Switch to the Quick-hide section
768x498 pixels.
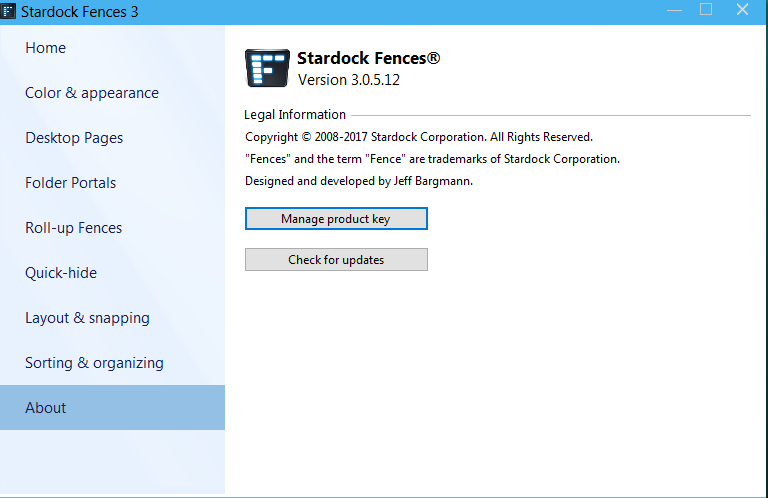[112, 273]
